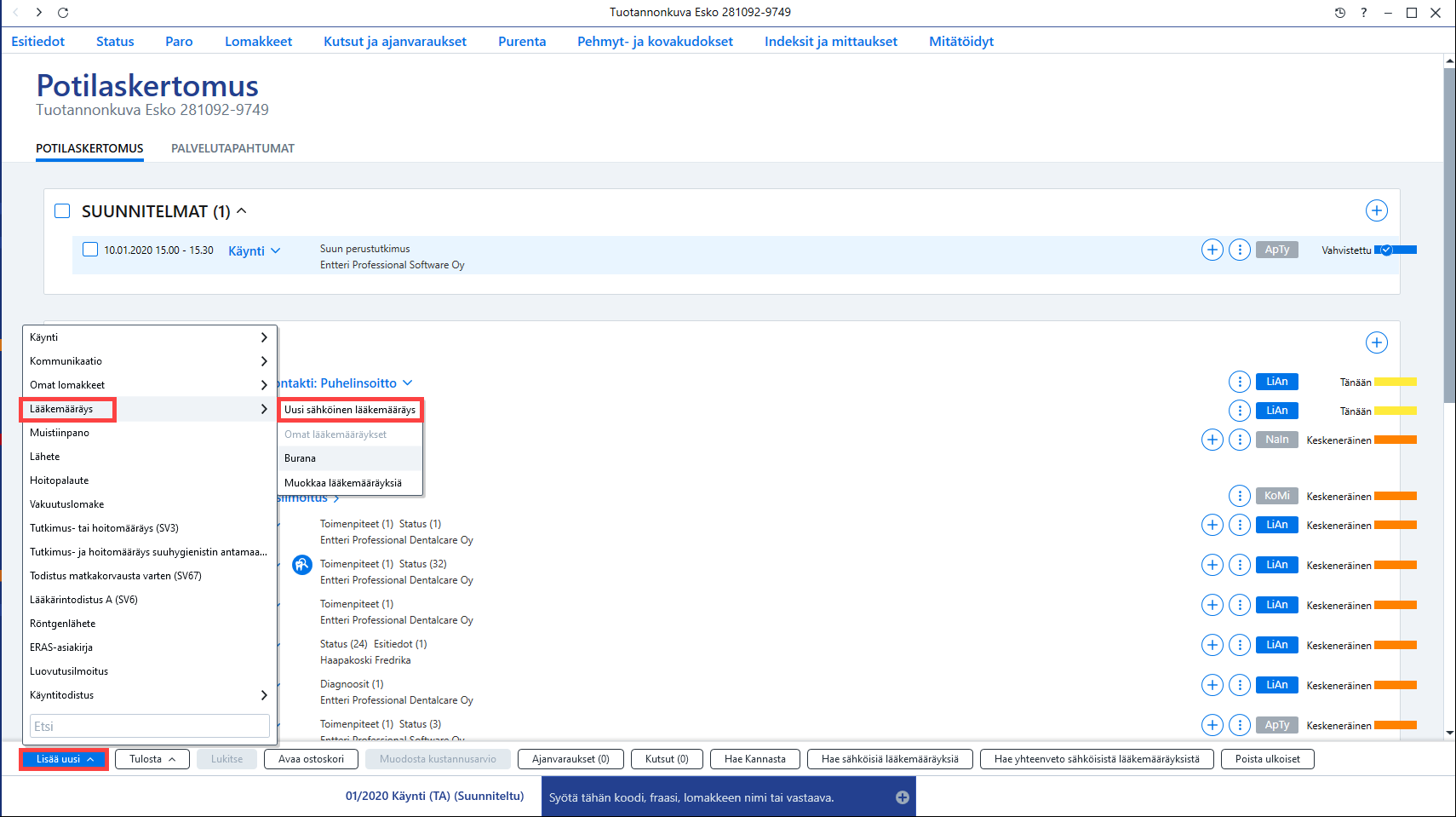
Task: Click the plus icon in the Käynti 10.01.2020 row
Action: [1212, 250]
